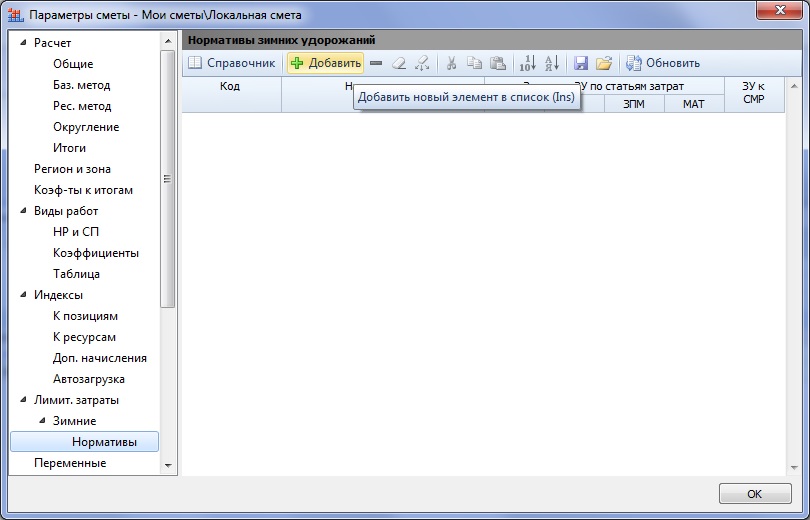Click the Код column header
The height and width of the screenshot is (520, 810).
231,94
